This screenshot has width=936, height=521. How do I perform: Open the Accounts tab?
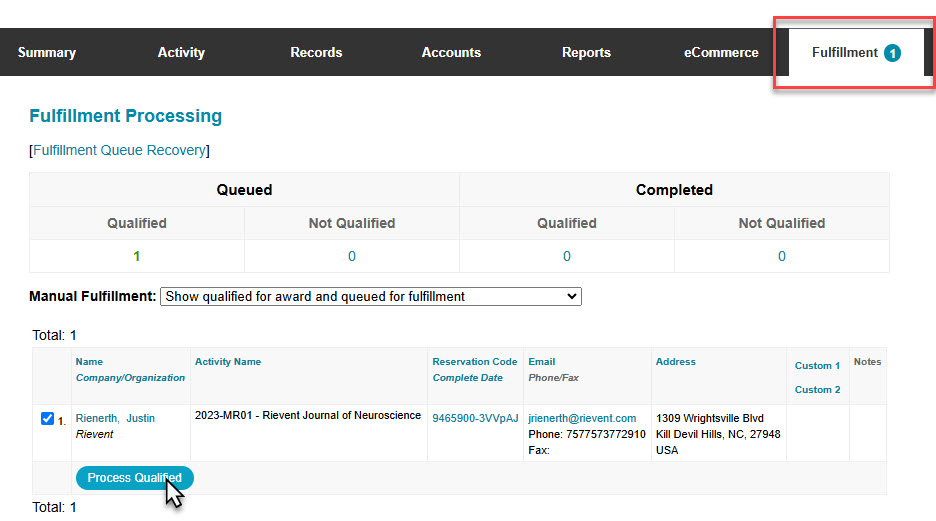tap(451, 53)
